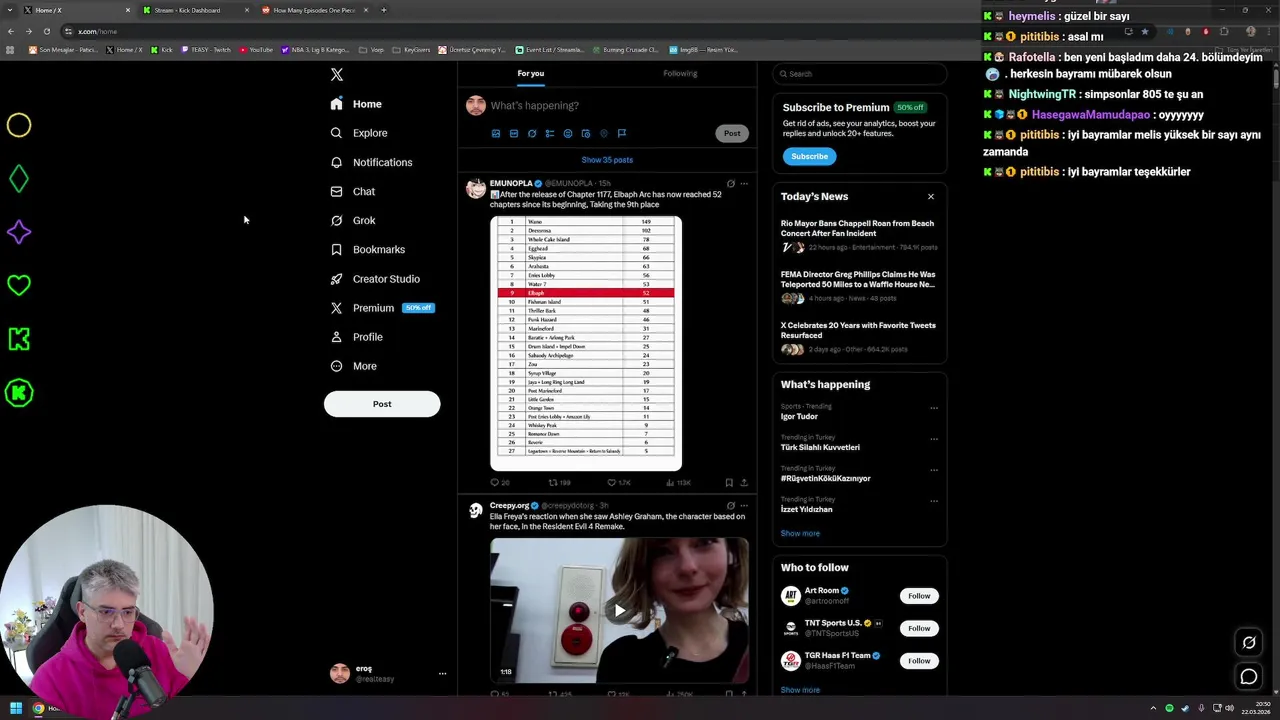Switch to the How Many Episodes One Piece tab
Viewport: 1280px width, 720px height.
coord(314,10)
